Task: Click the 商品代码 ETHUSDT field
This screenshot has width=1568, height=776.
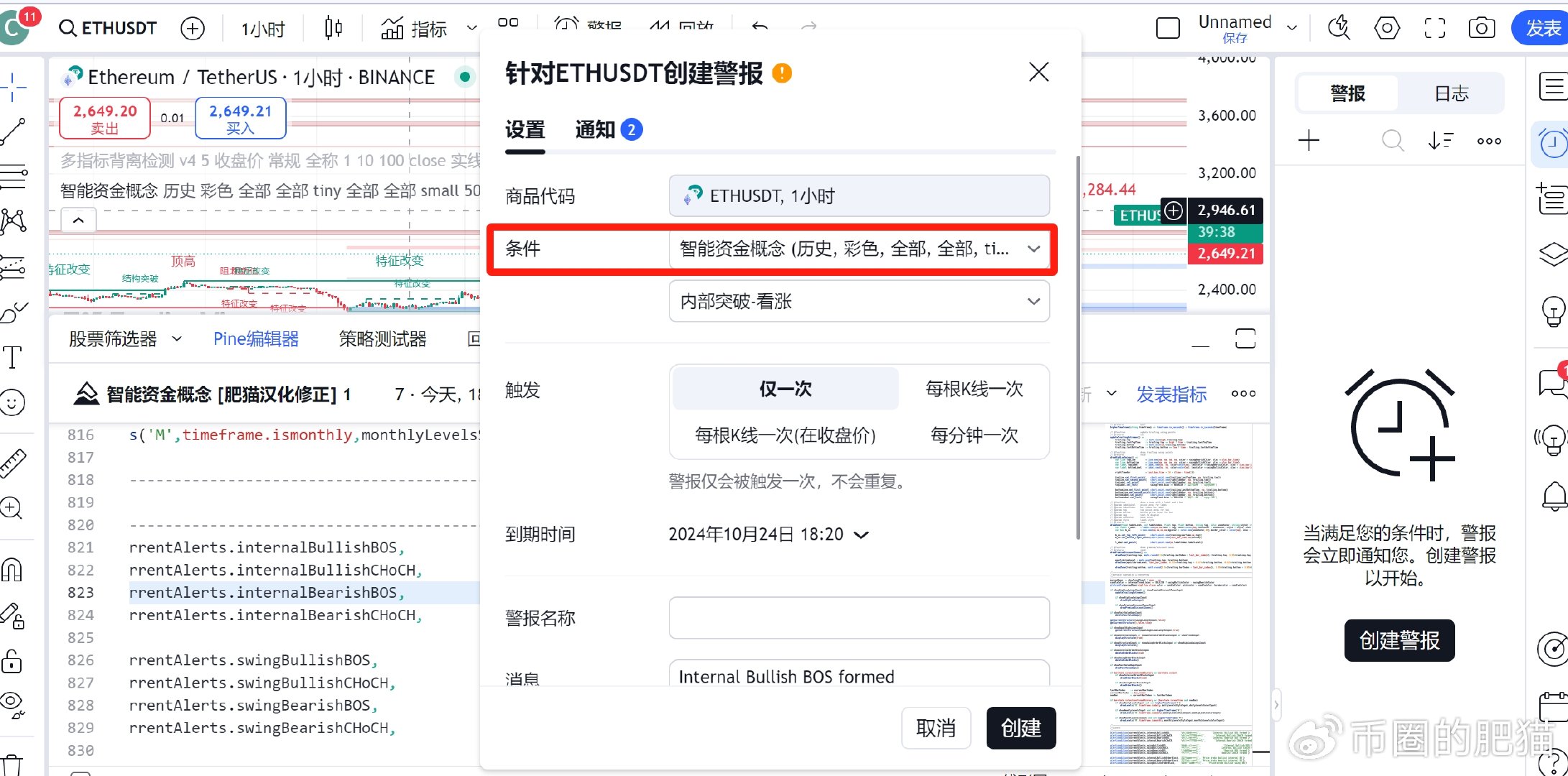Action: pos(859,195)
